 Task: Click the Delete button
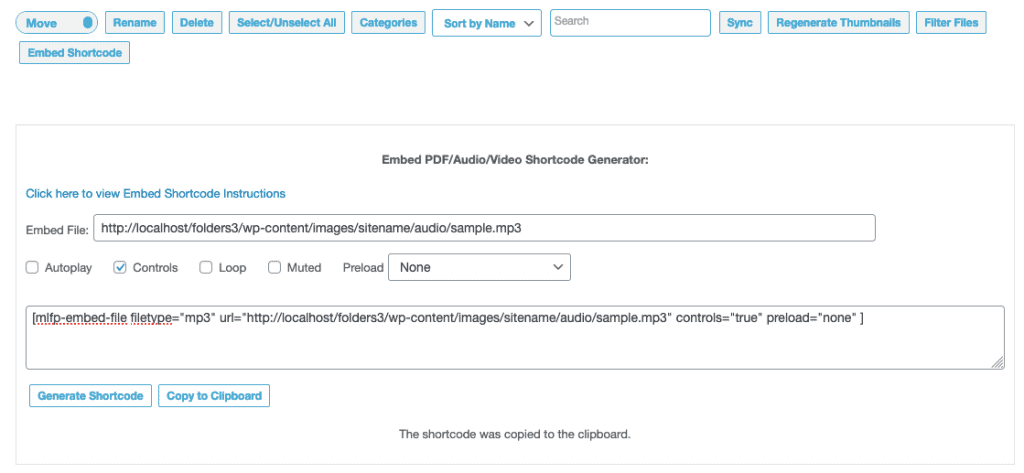197,23
